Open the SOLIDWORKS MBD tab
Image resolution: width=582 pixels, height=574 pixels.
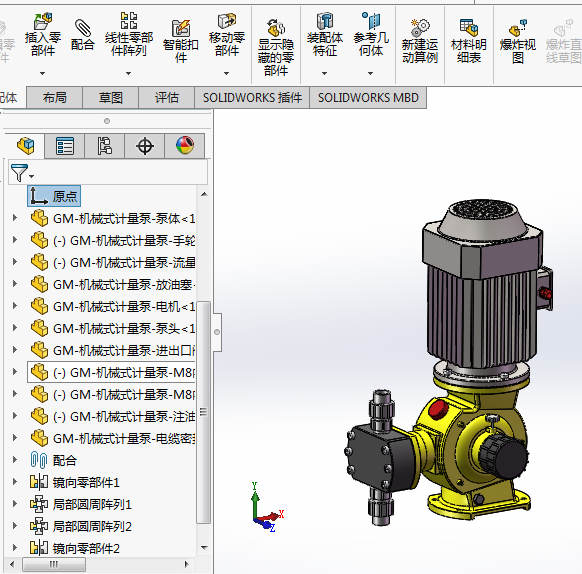pyautogui.click(x=368, y=98)
